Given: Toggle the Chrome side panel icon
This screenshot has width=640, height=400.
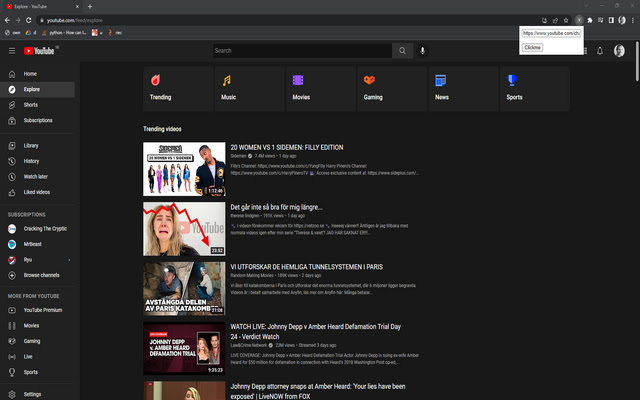Looking at the screenshot, I should 611,20.
